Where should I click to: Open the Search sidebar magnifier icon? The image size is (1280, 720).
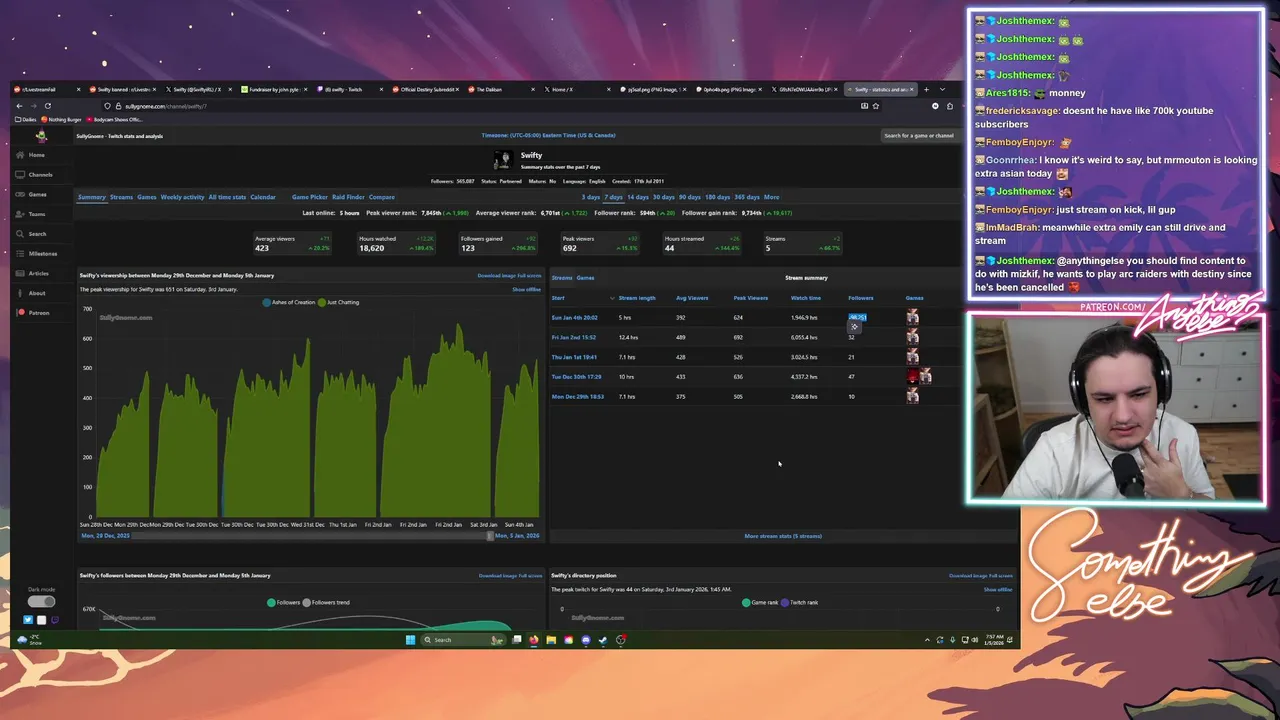click(21, 233)
